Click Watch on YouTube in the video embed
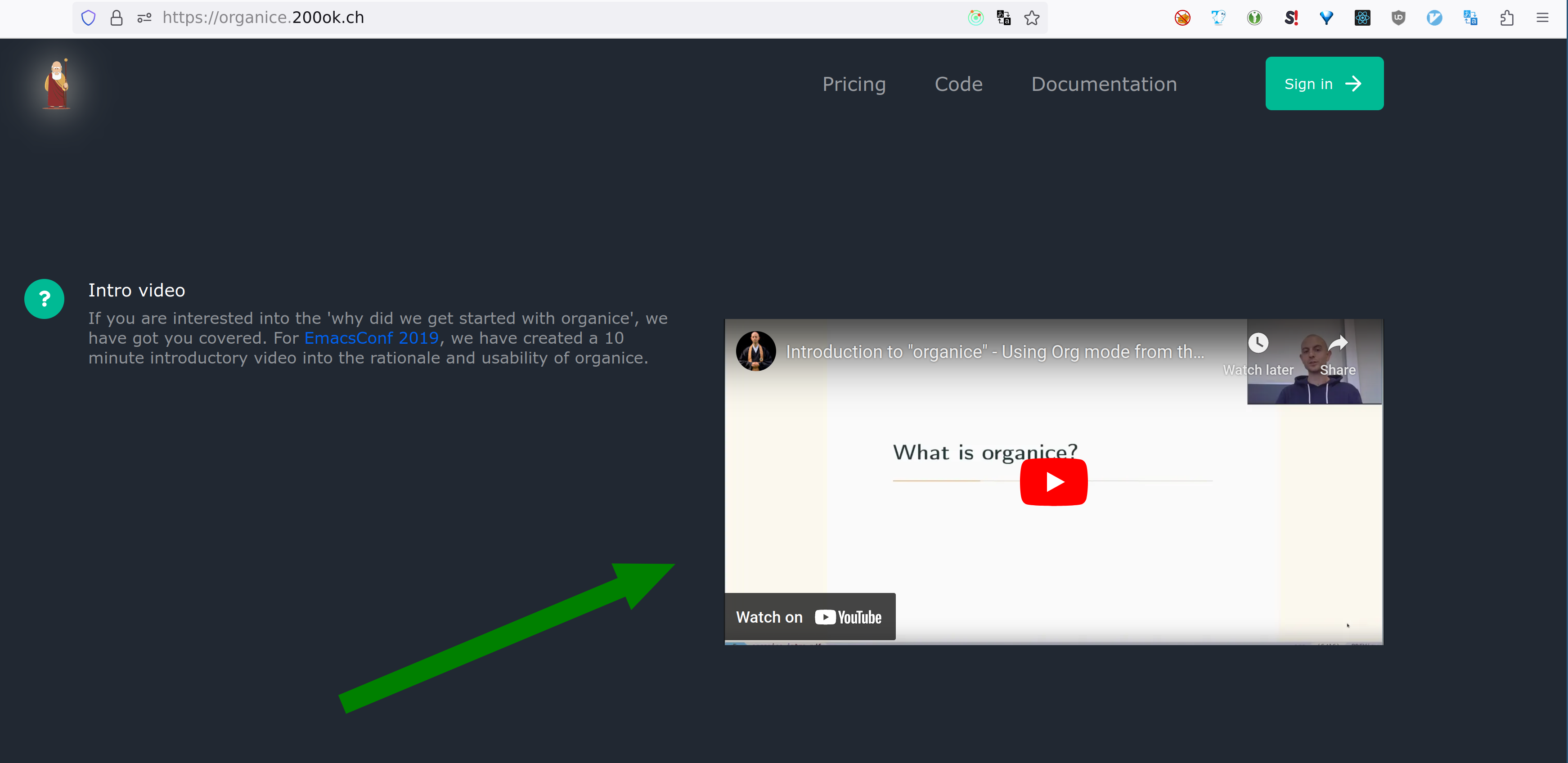 809,616
